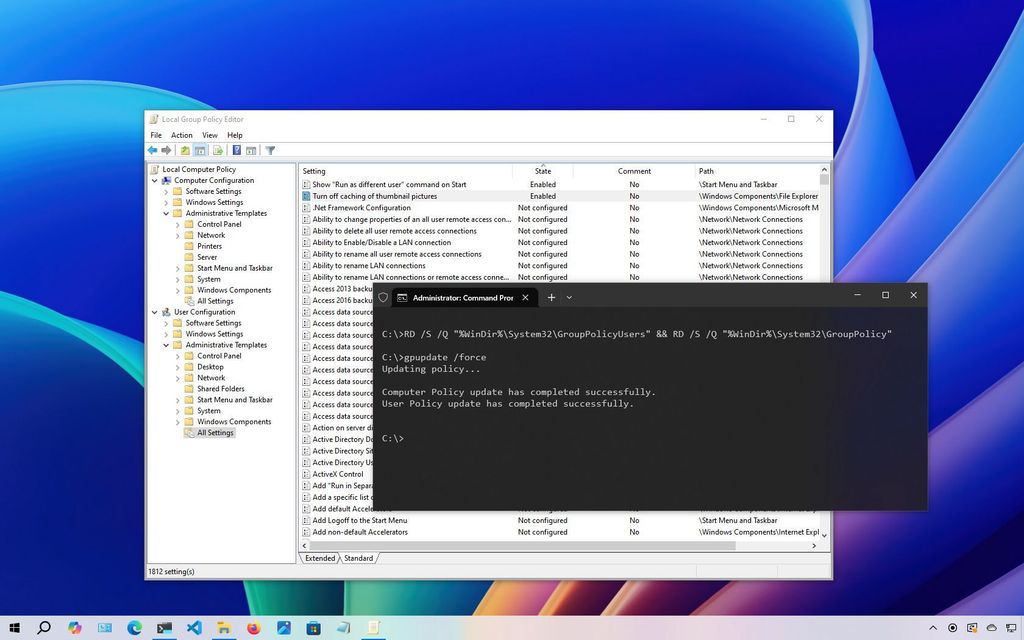
Task: Select the Action menu
Action: click(181, 135)
